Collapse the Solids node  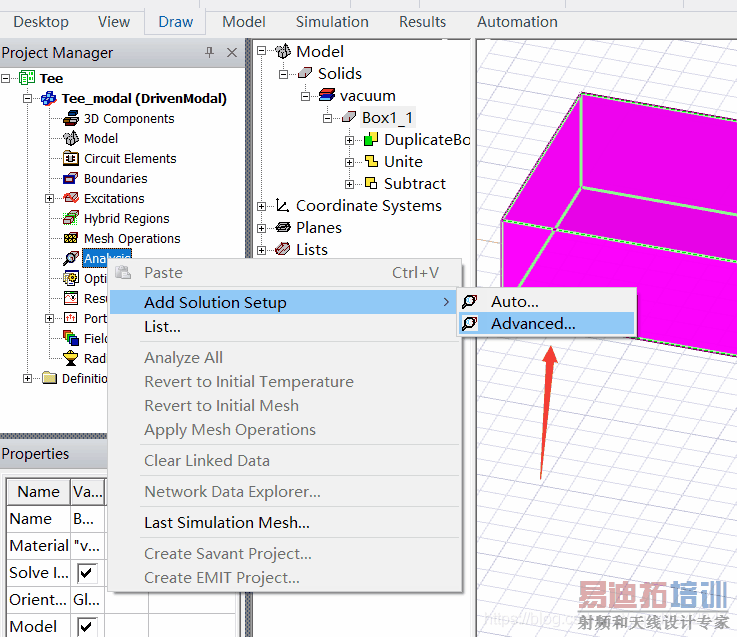(x=283, y=74)
